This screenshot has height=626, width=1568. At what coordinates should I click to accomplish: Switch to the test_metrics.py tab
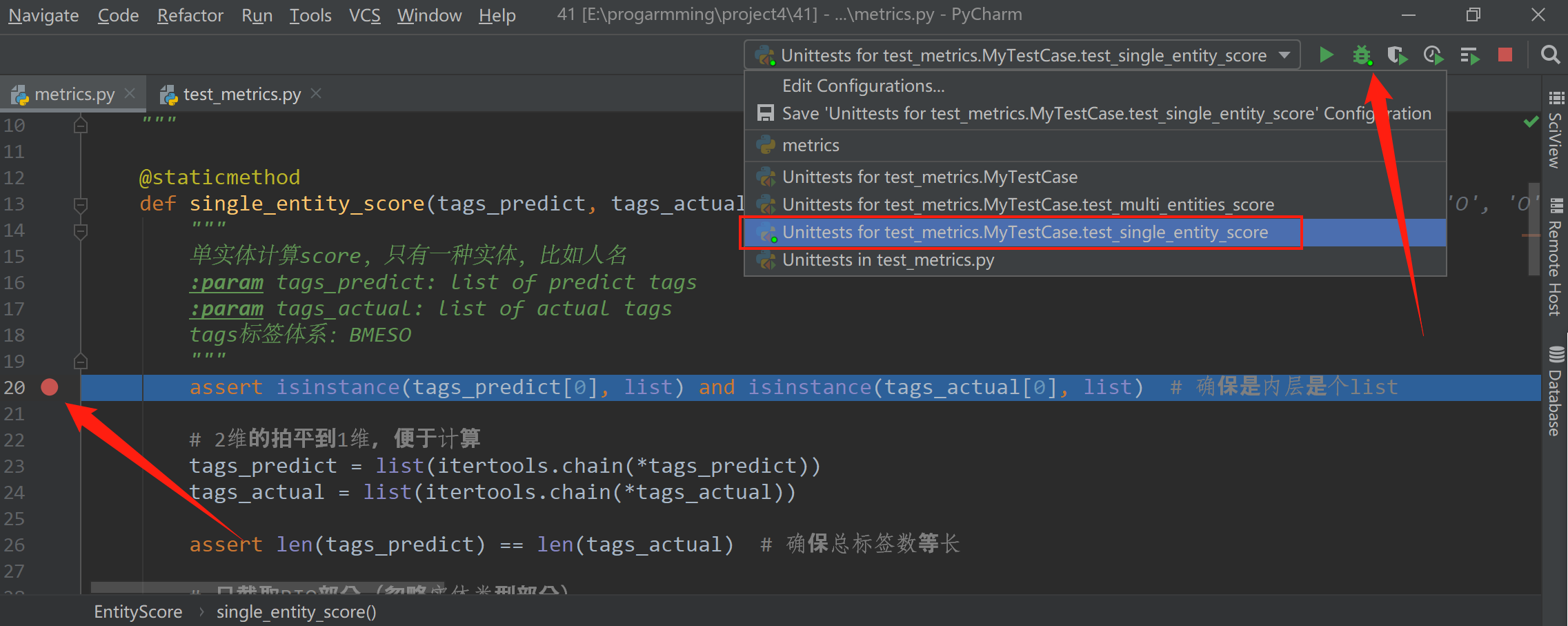coord(241,94)
